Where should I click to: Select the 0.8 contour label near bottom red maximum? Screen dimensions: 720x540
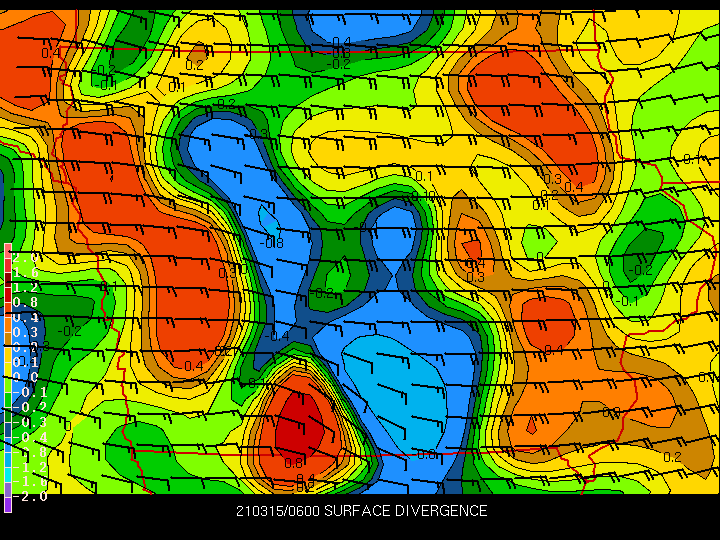pyautogui.click(x=293, y=463)
